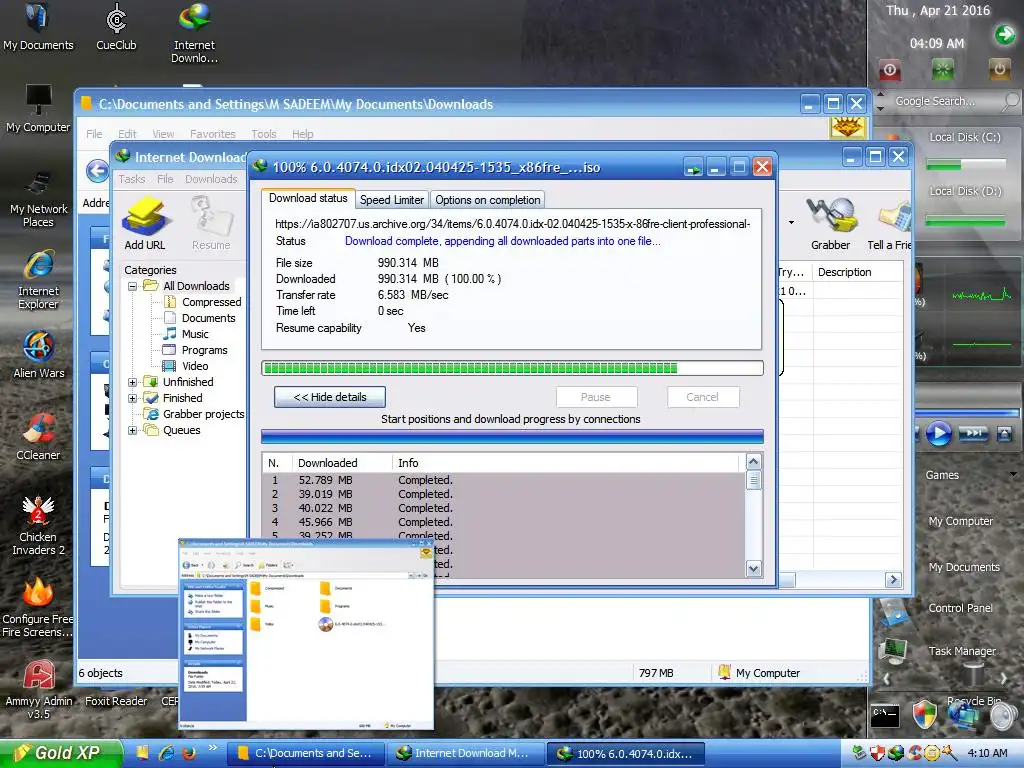Click the tray-minimize button in download dialog title bar
Image resolution: width=1024 pixels, height=768 pixels.
pyautogui.click(x=693, y=167)
